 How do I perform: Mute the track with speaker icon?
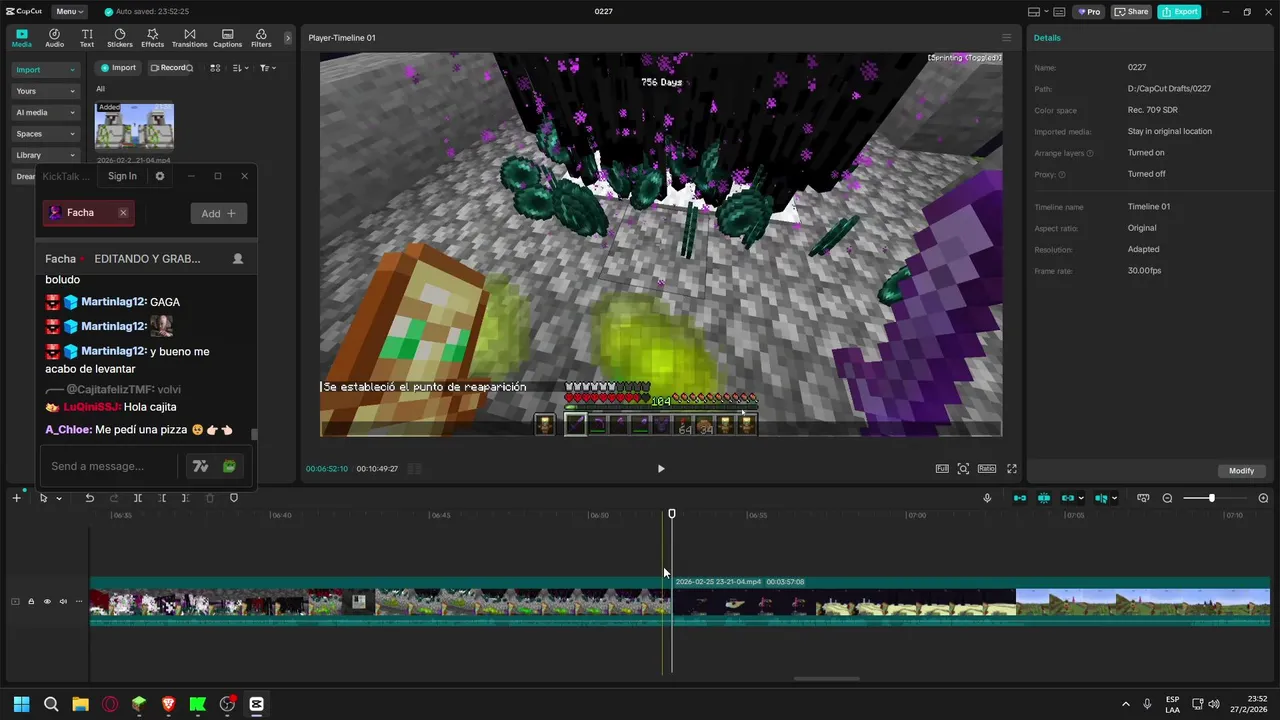(x=63, y=601)
